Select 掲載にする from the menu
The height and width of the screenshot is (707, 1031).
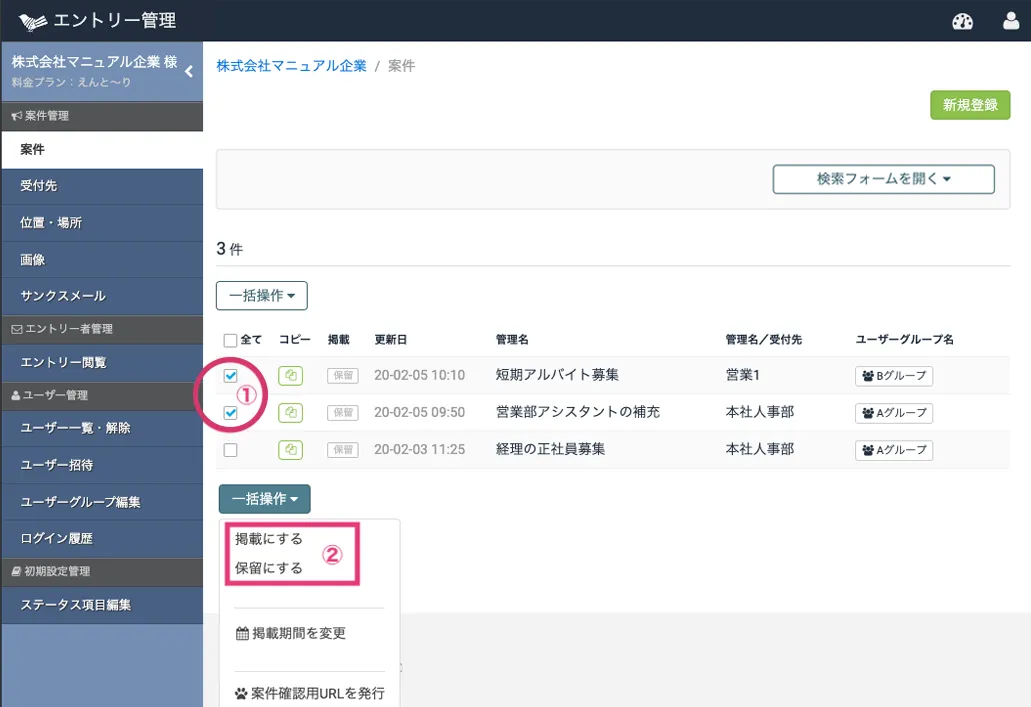[268, 539]
